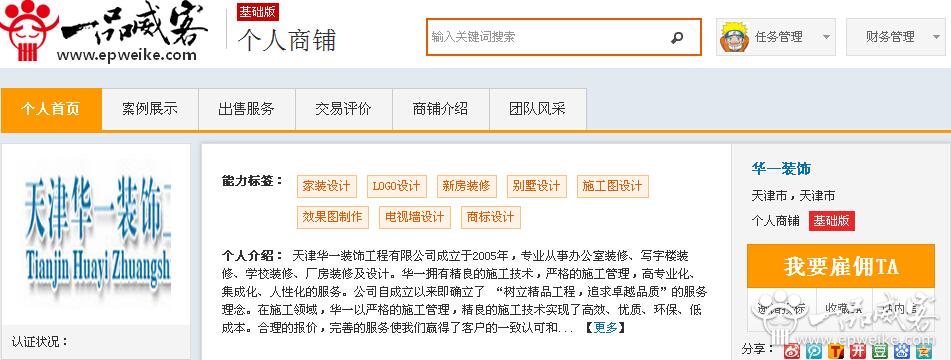
Task: Switch to the 个人首页 tab
Action: click(x=51, y=110)
